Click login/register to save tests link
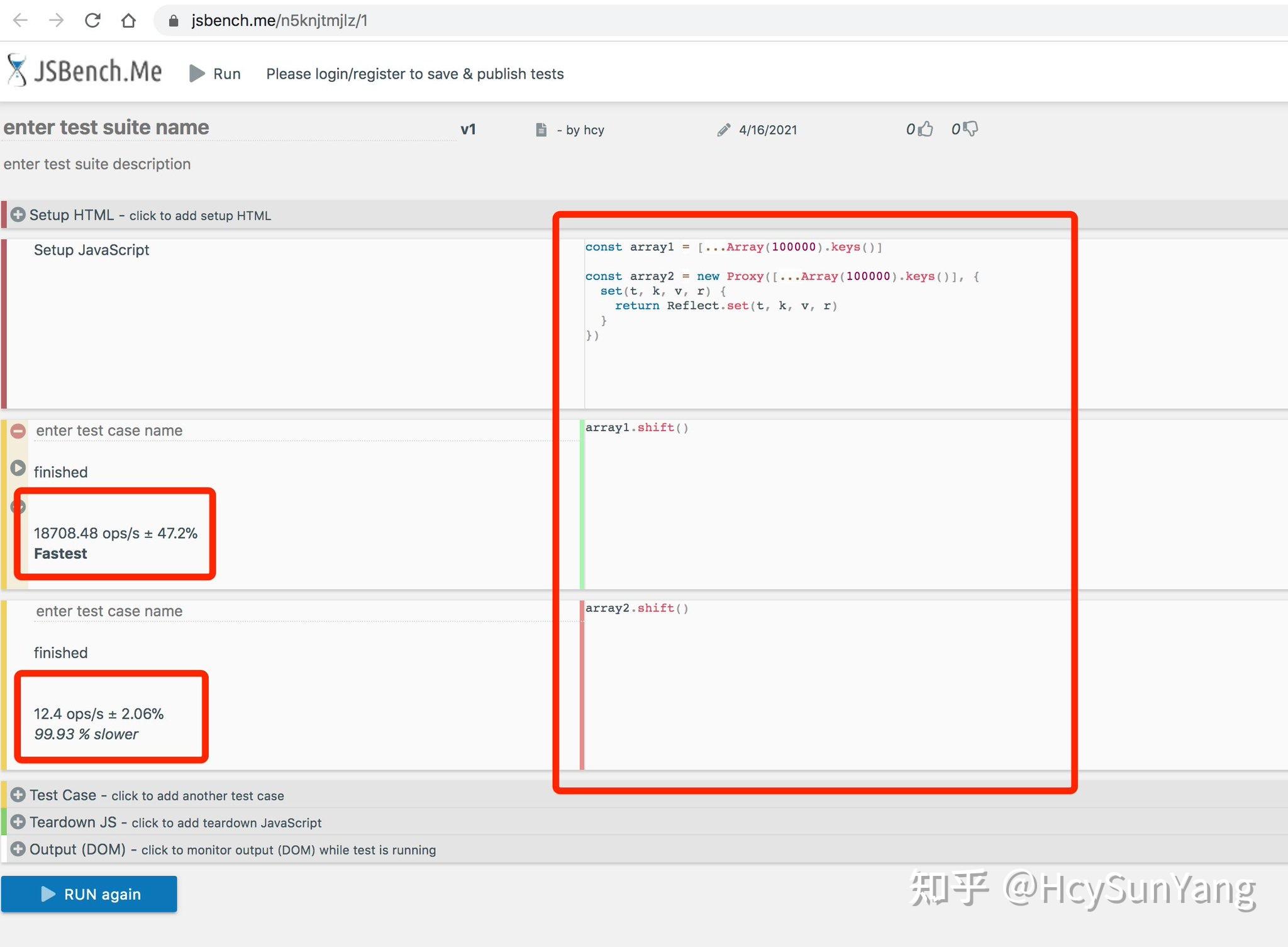This screenshot has height=947, width=1288. pyautogui.click(x=415, y=74)
